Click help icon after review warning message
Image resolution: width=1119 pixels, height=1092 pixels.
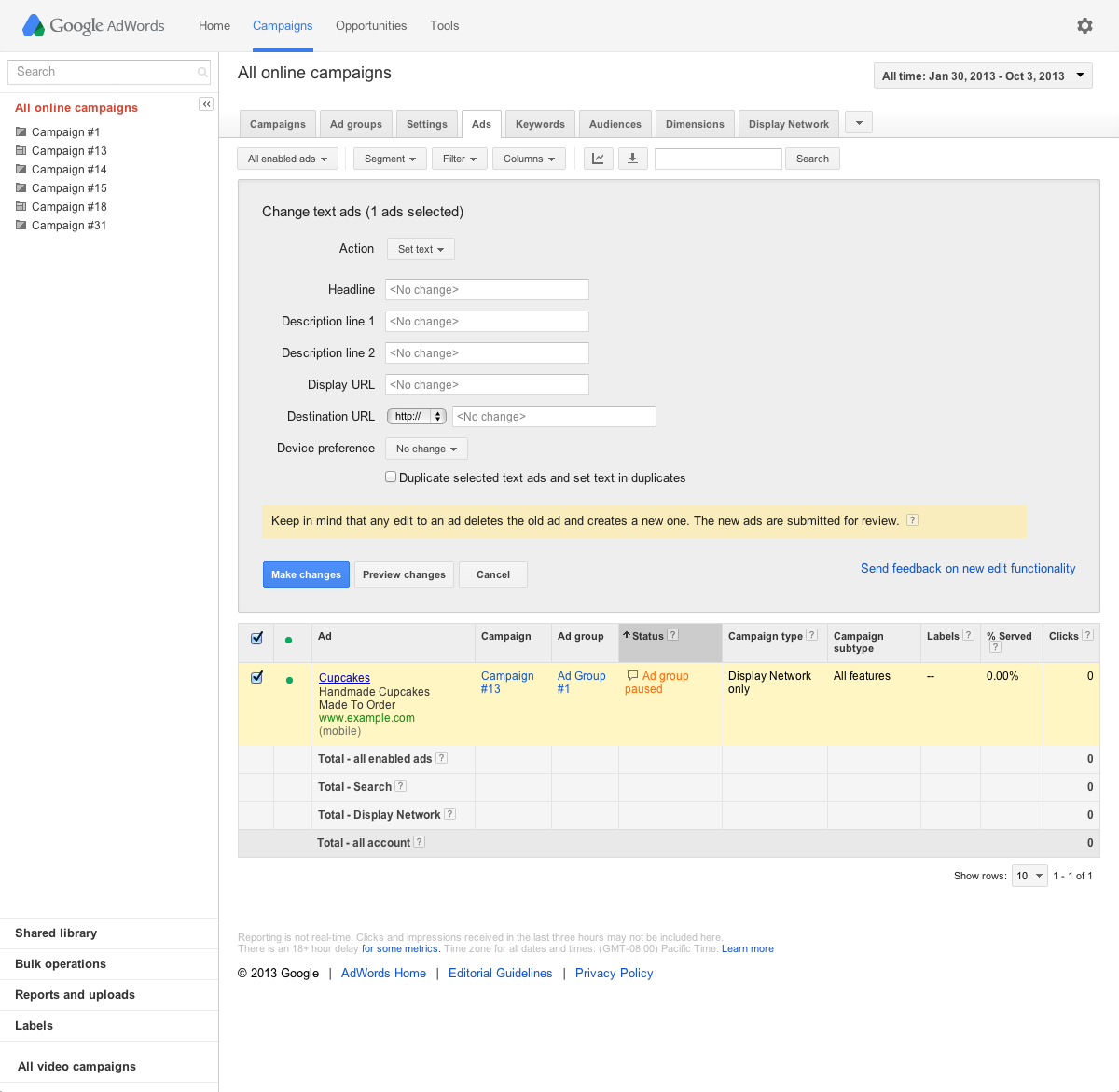click(x=913, y=520)
